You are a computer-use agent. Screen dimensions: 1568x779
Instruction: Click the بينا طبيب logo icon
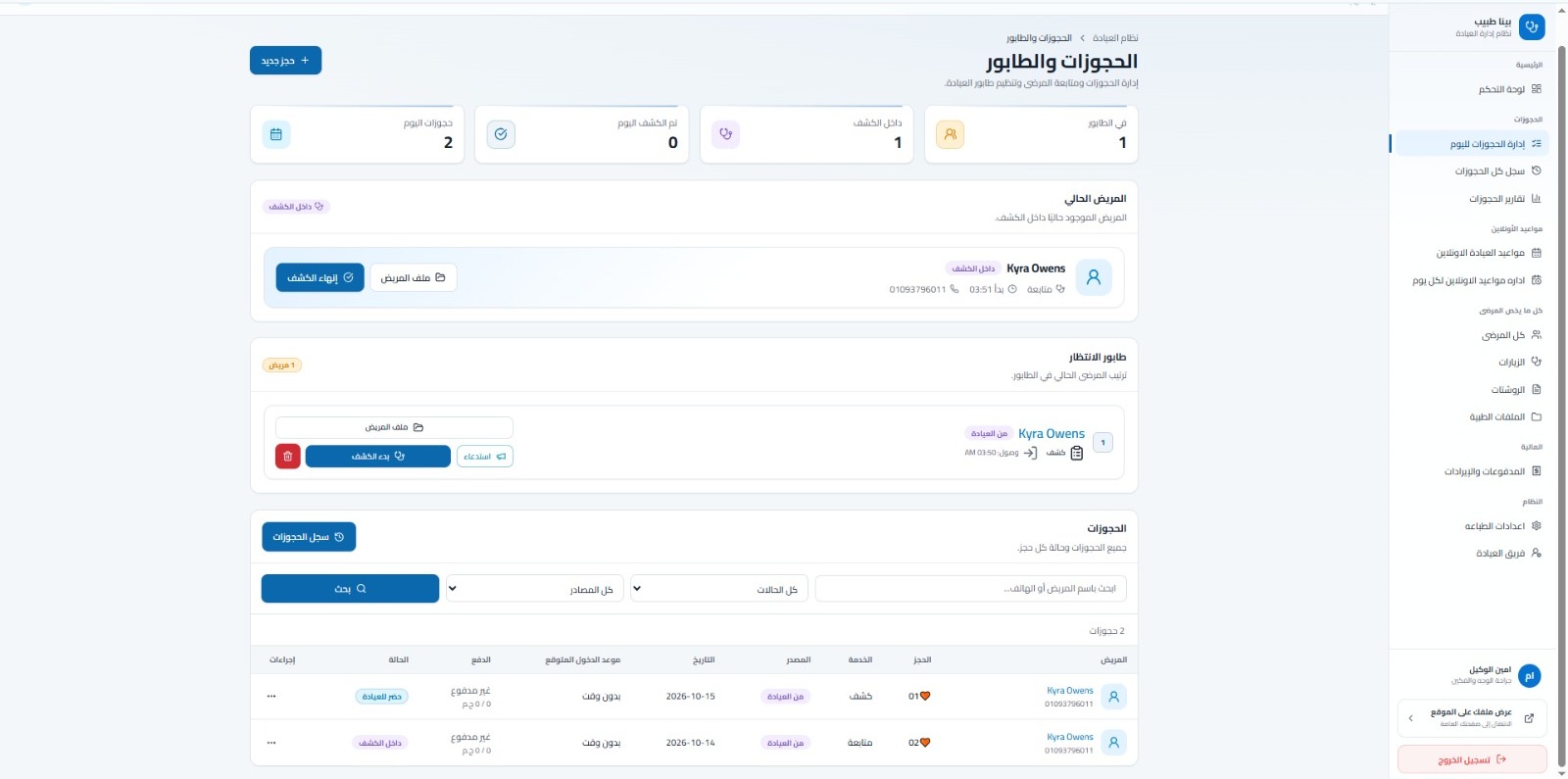[x=1532, y=27]
